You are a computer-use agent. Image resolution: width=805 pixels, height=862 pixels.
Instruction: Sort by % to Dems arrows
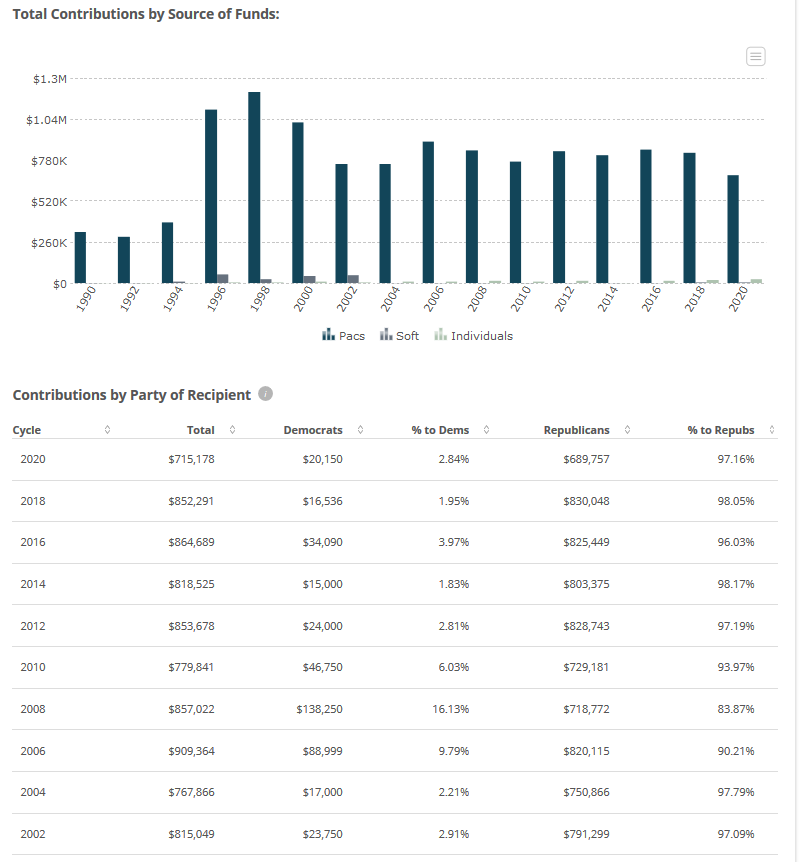(x=487, y=430)
